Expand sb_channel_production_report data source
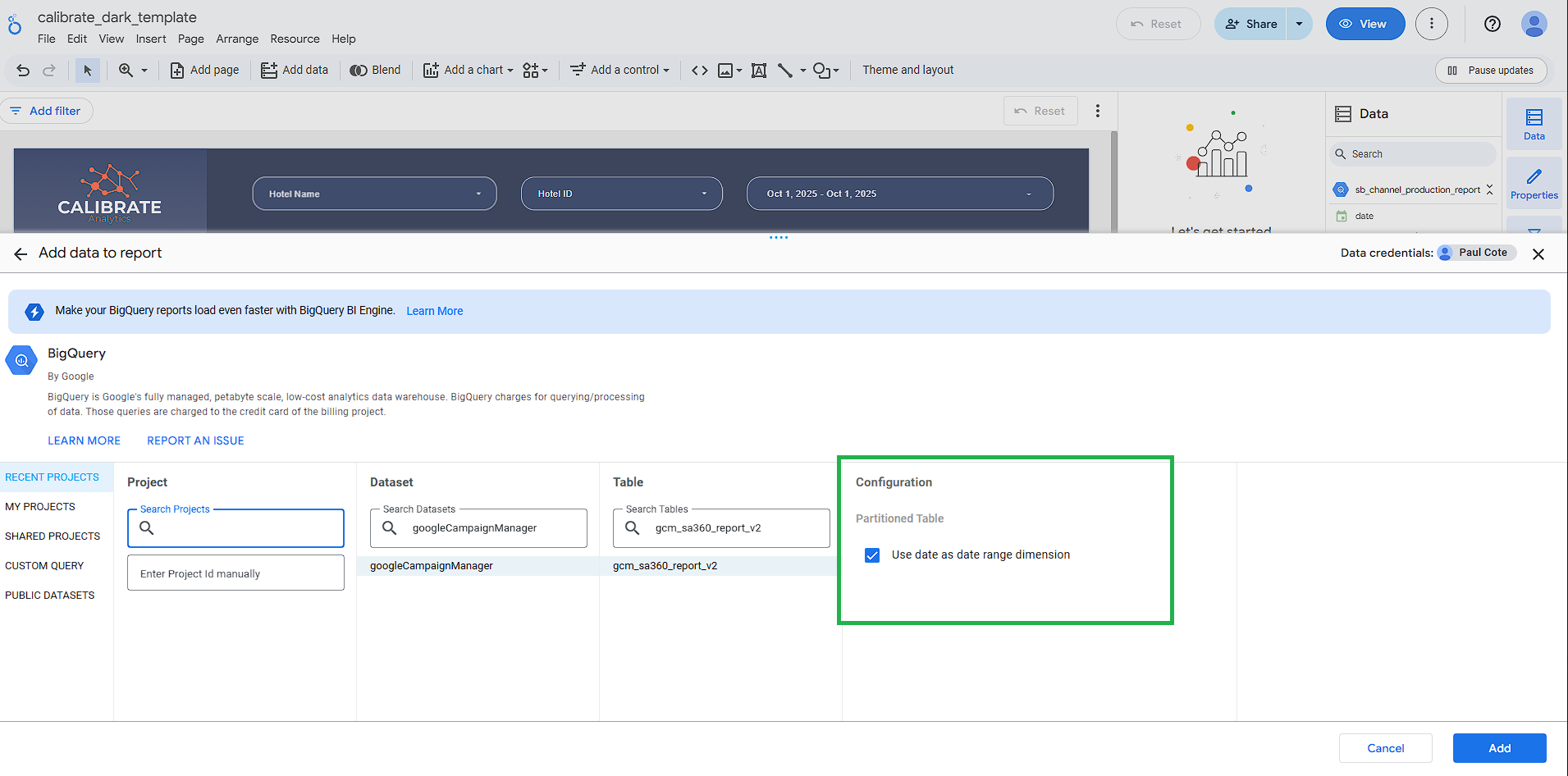The image size is (1568, 776). (1490, 189)
